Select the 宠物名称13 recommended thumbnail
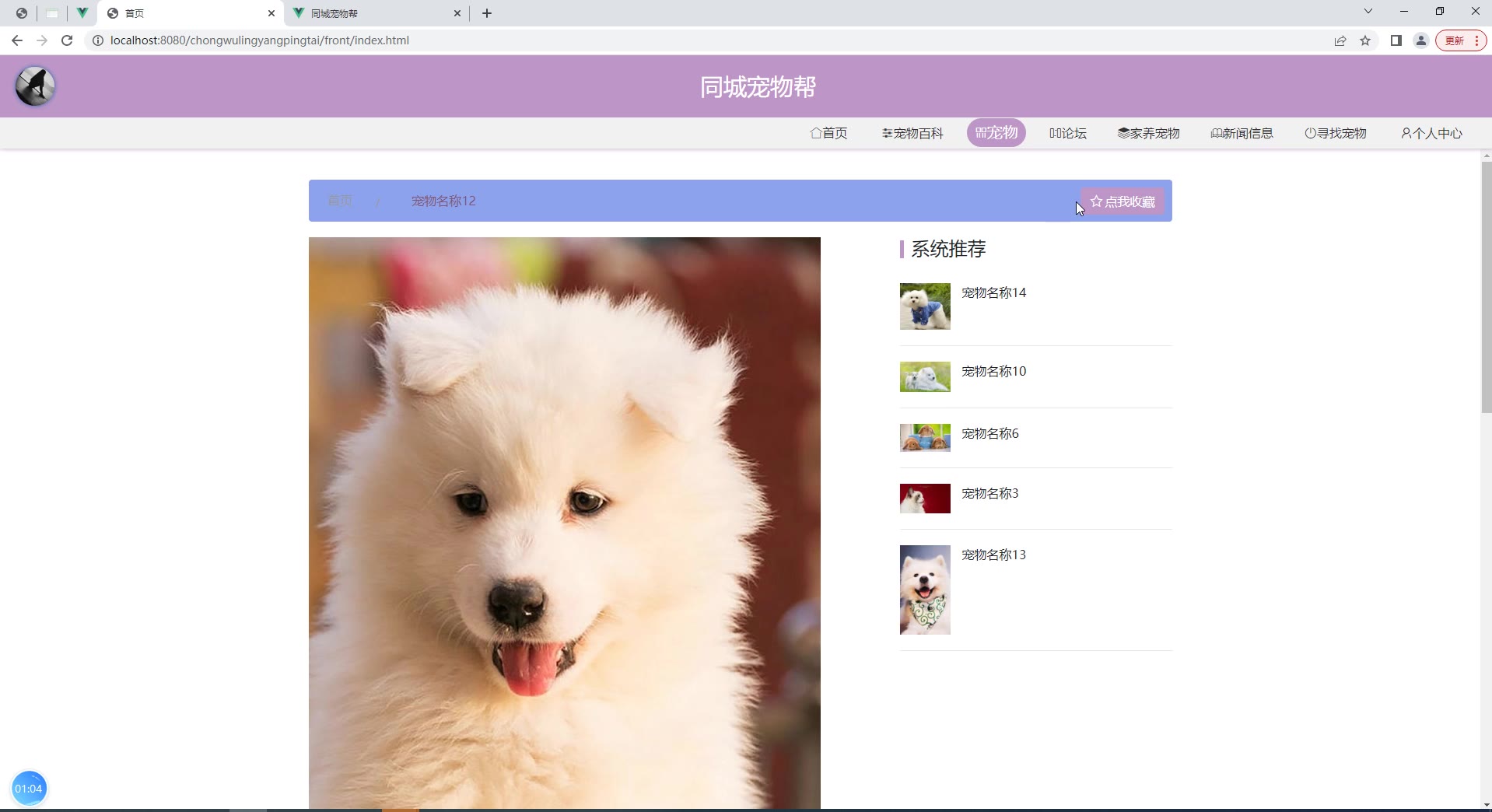 [x=925, y=590]
